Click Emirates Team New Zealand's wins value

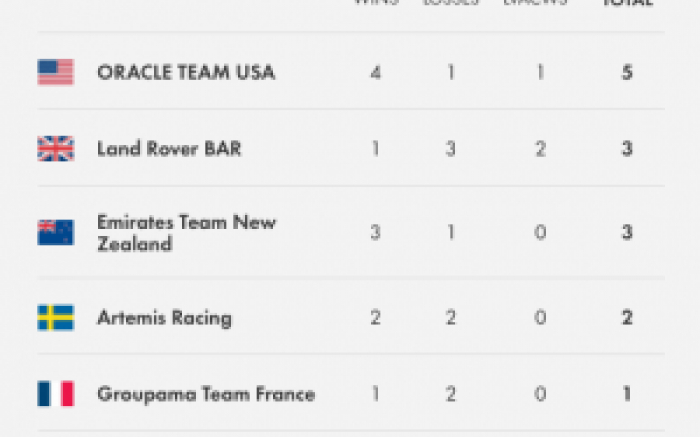point(376,232)
